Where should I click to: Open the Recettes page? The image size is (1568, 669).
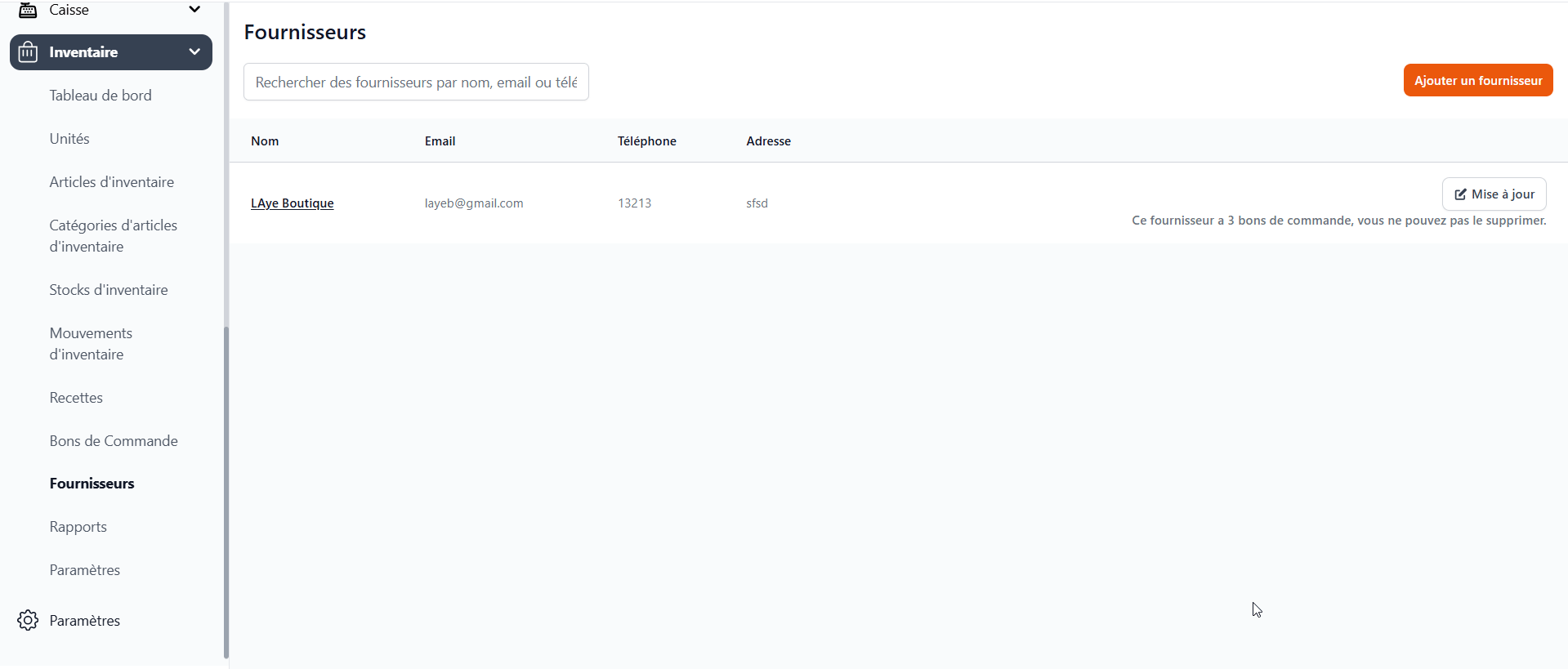[x=76, y=398]
